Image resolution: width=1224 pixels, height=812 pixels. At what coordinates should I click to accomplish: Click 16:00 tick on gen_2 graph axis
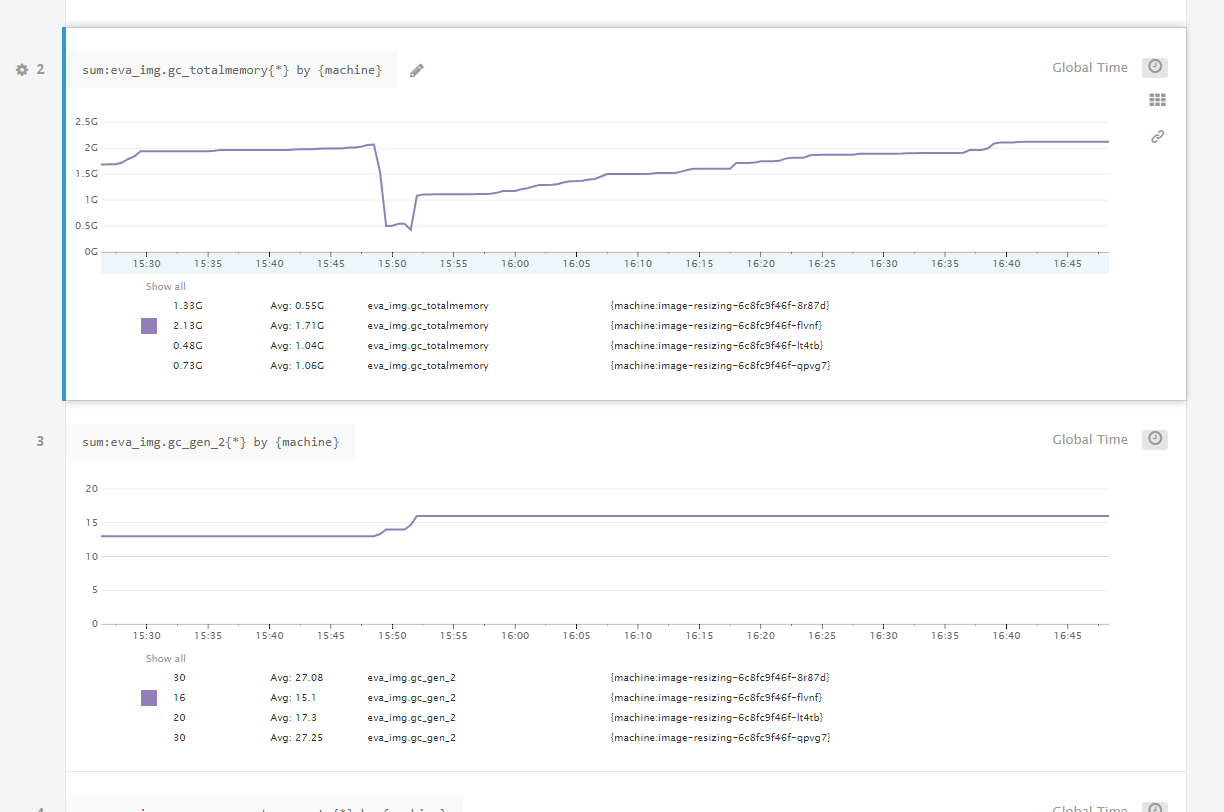pyautogui.click(x=516, y=636)
